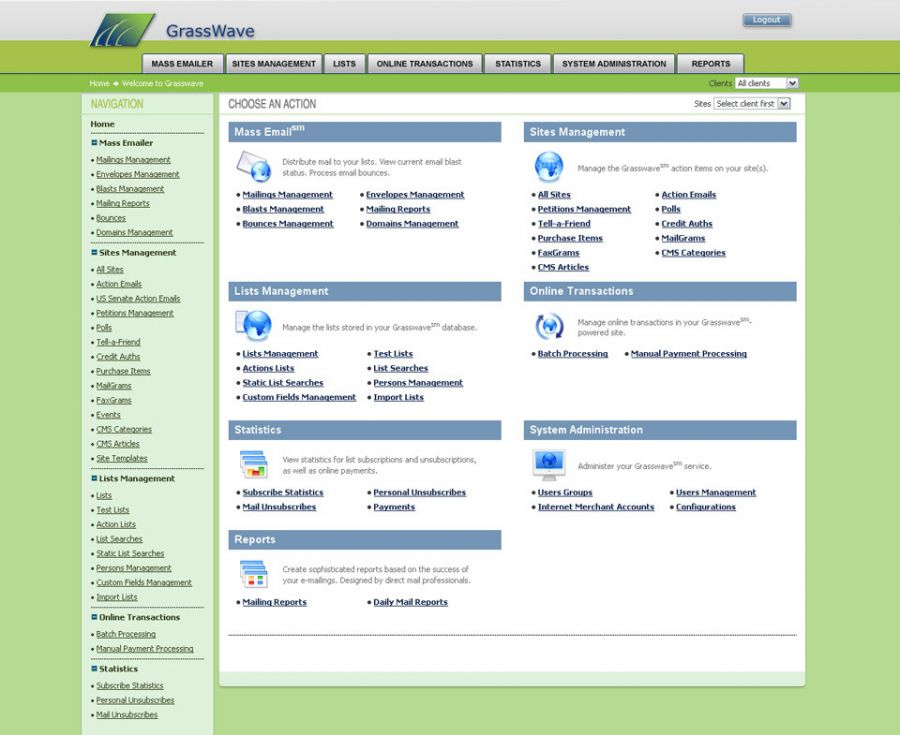Collapse the Statistics navigation section
Screen dimensions: 900x735
pos(94,668)
